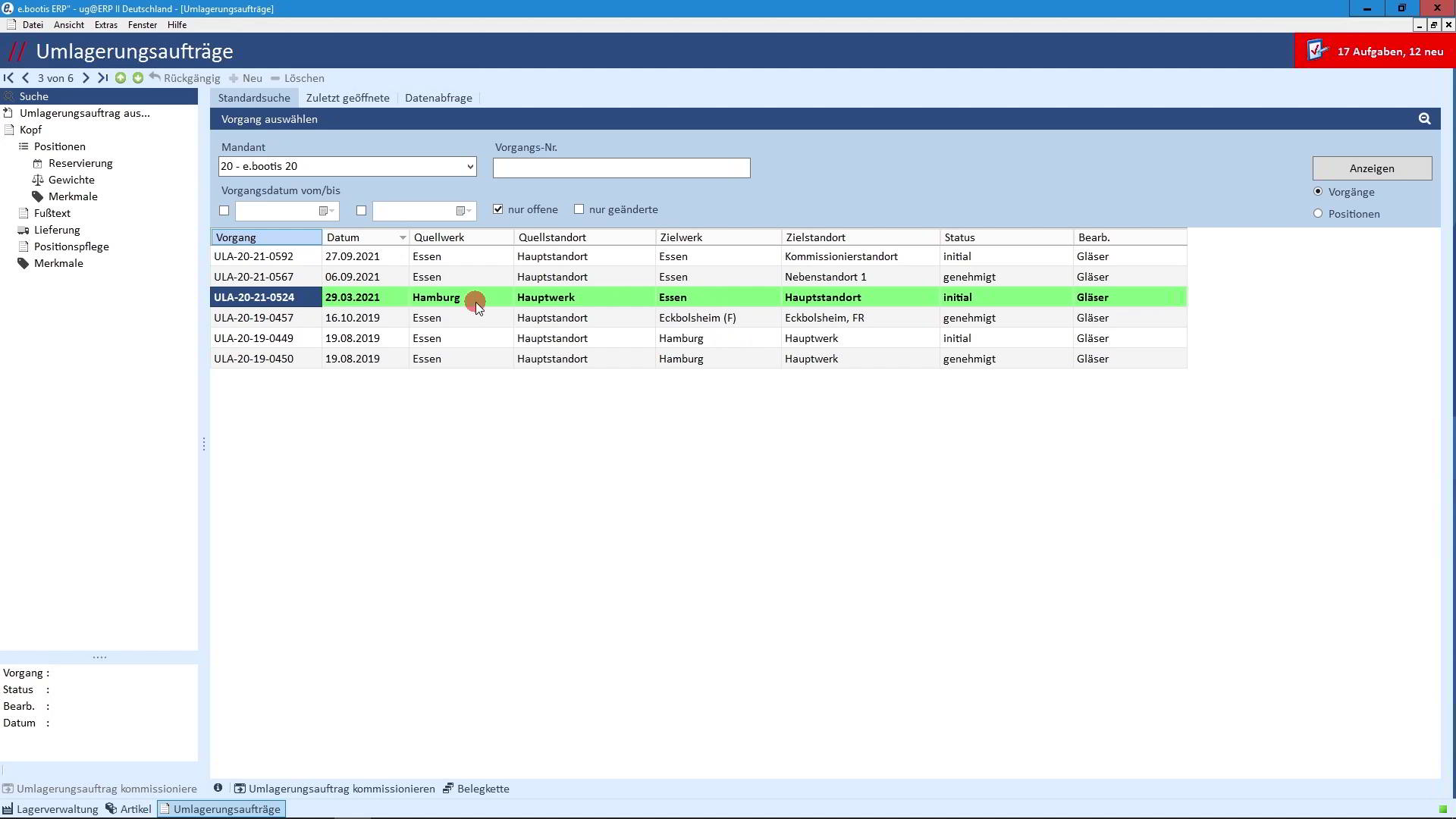Select the Kopf tree item
Viewport: 1456px width, 819px height.
[x=30, y=130]
